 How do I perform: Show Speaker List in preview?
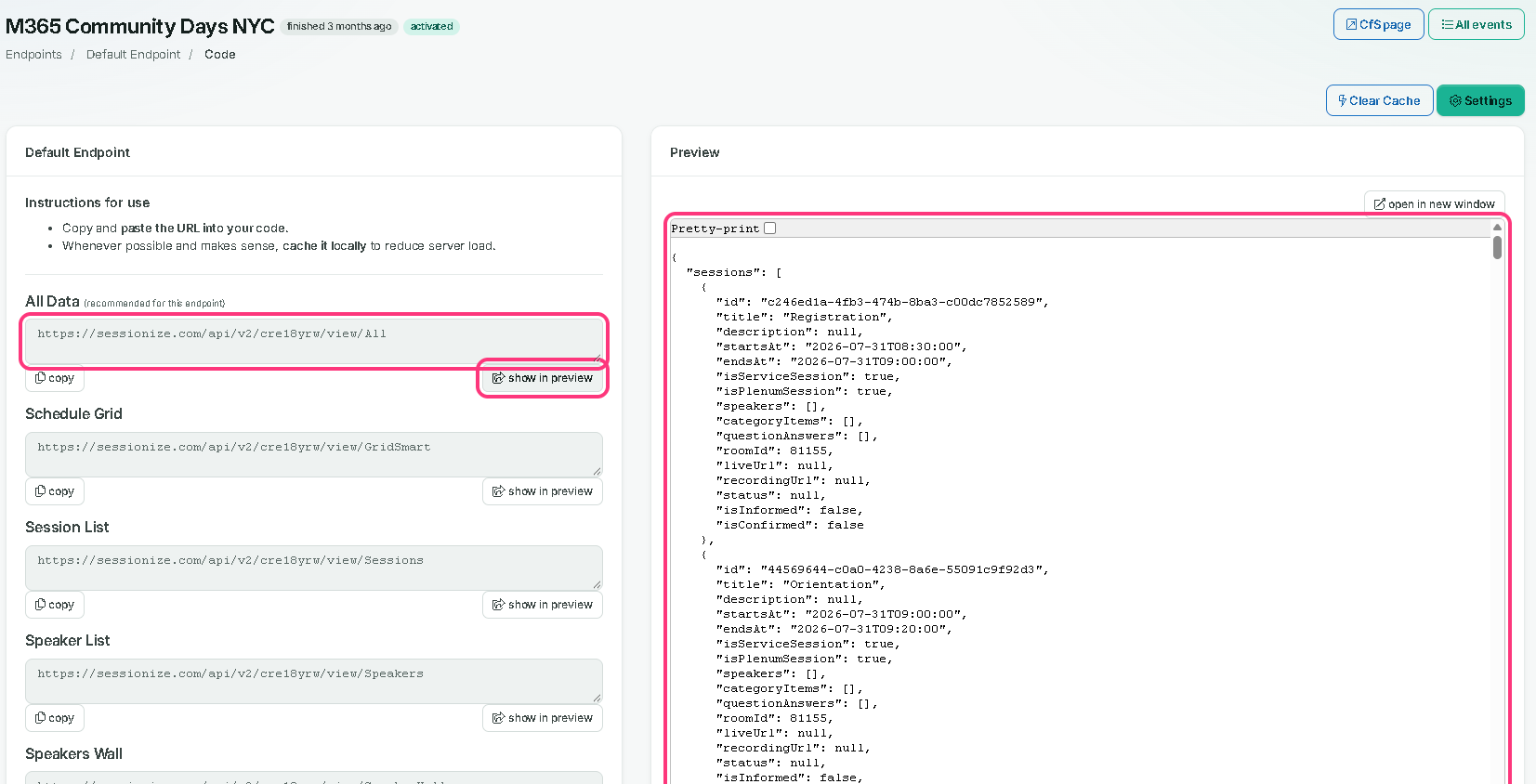(x=543, y=718)
